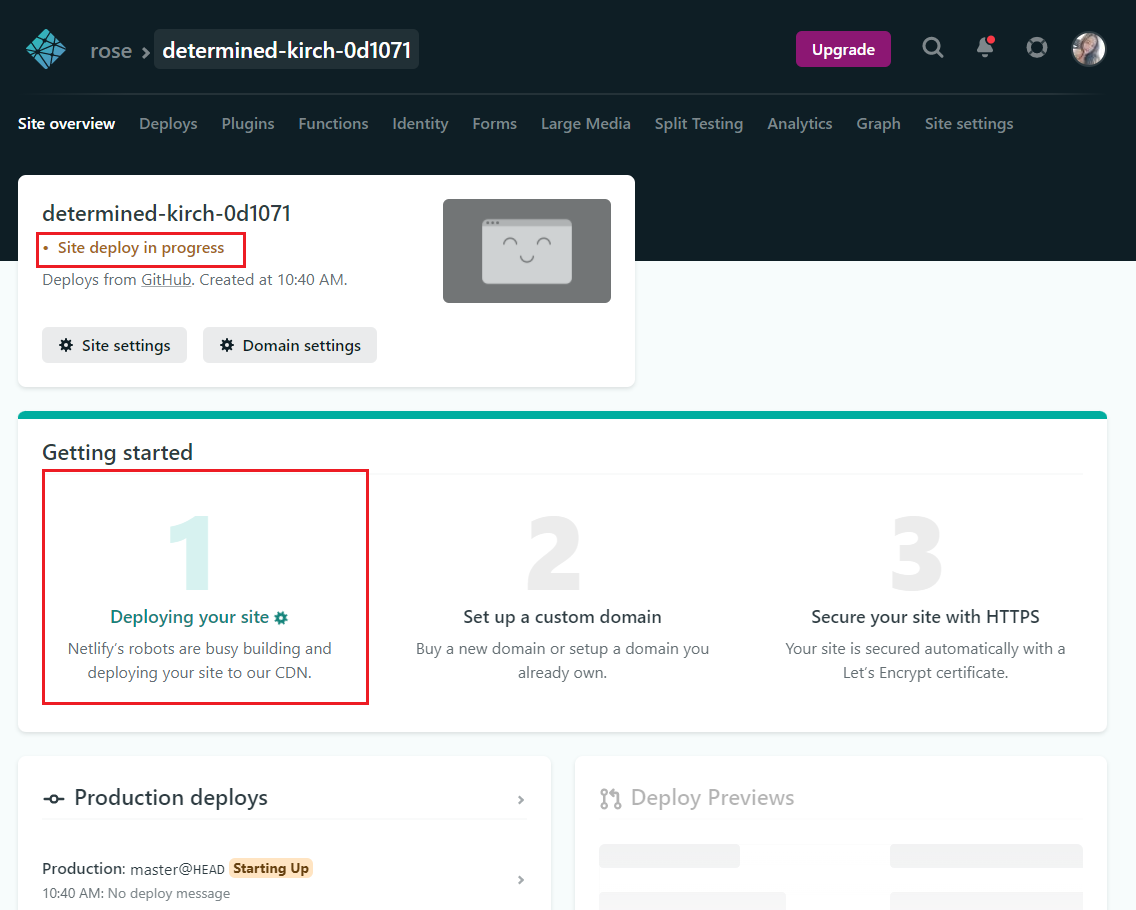Click the site title determined-kirch-0d1071 in card

pyautogui.click(x=167, y=214)
